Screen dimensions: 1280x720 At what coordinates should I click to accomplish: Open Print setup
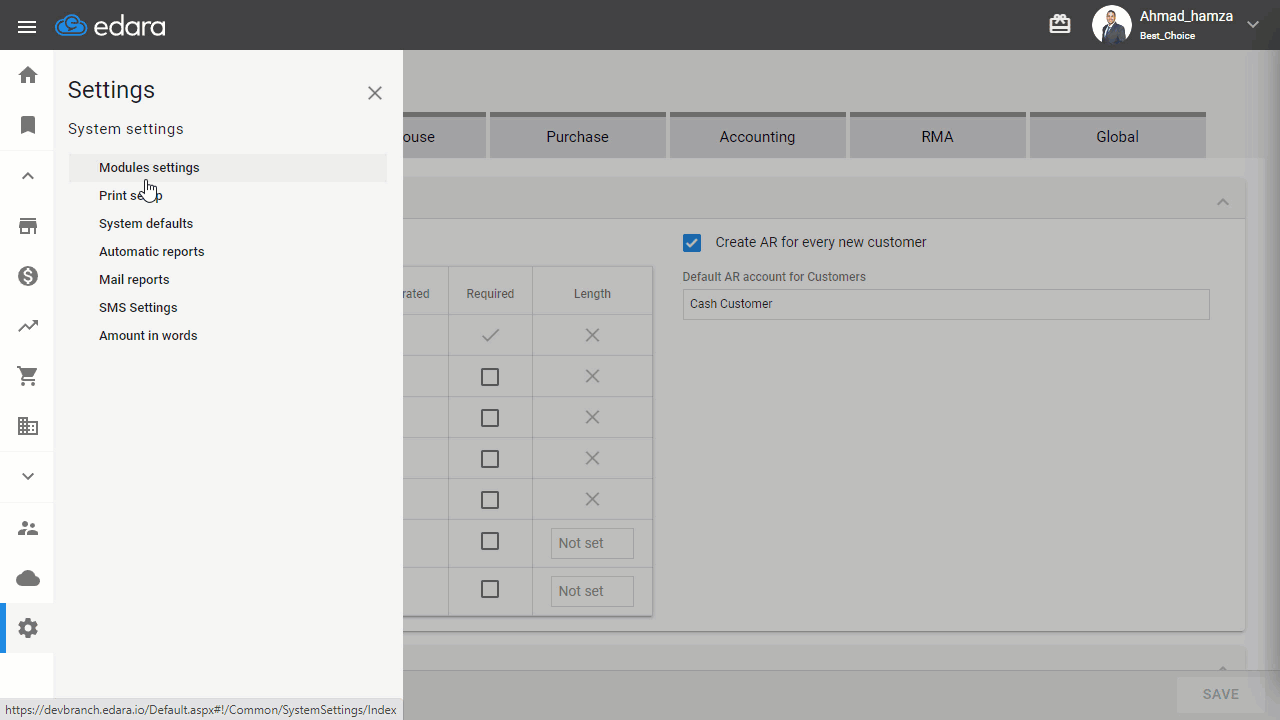pyautogui.click(x=228, y=196)
